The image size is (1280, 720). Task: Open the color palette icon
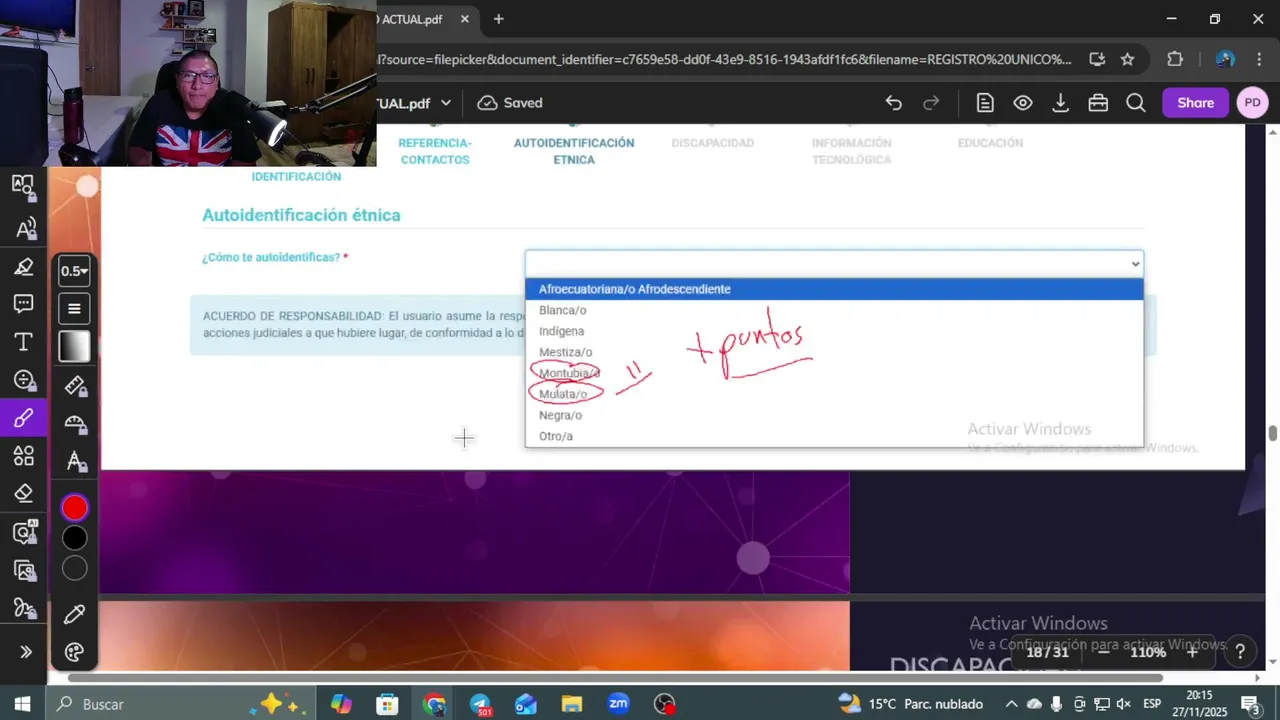[x=74, y=652]
